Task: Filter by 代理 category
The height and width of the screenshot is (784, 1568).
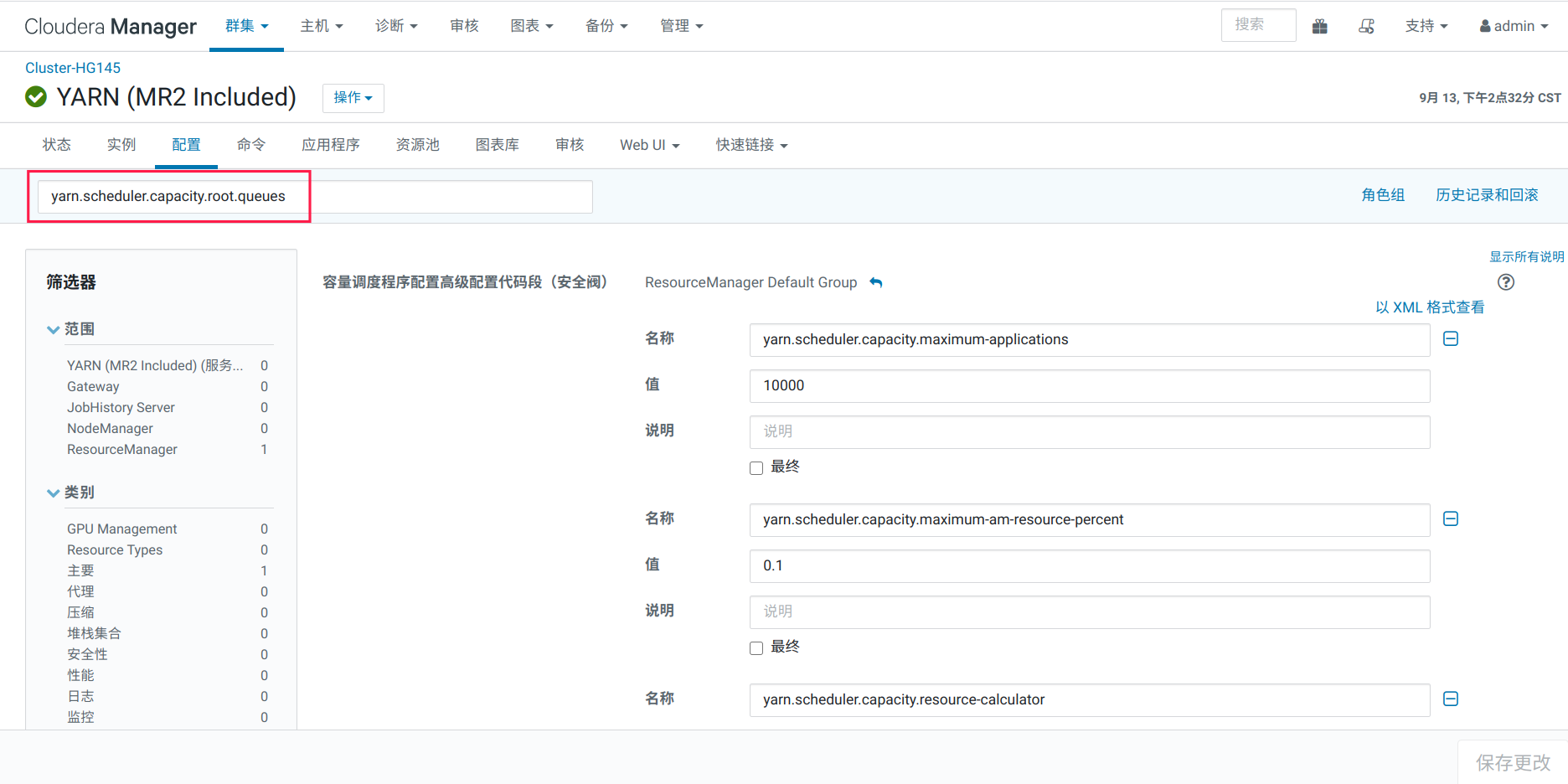Action: [x=80, y=592]
